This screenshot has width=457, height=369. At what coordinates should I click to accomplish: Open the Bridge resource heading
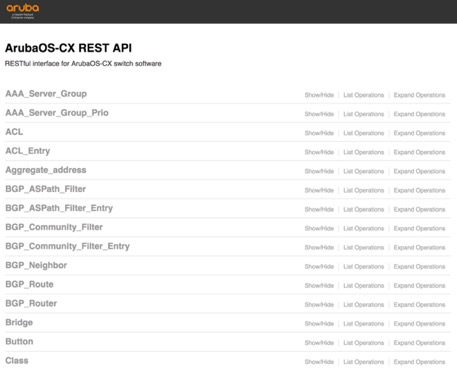click(19, 322)
